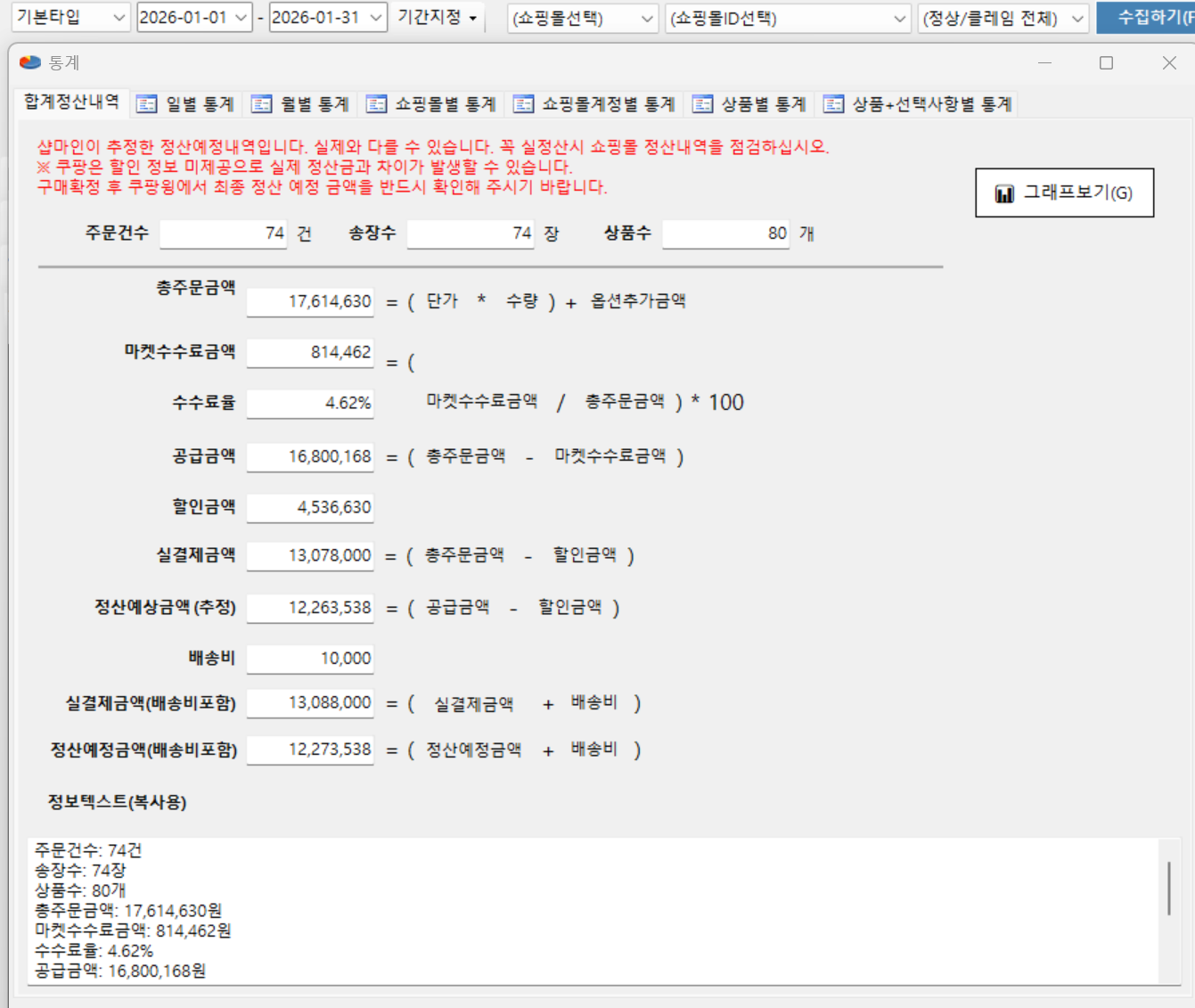This screenshot has width=1195, height=1008.
Task: Click the table icon beside 쇼핑몰별 통계
Action: 376,104
